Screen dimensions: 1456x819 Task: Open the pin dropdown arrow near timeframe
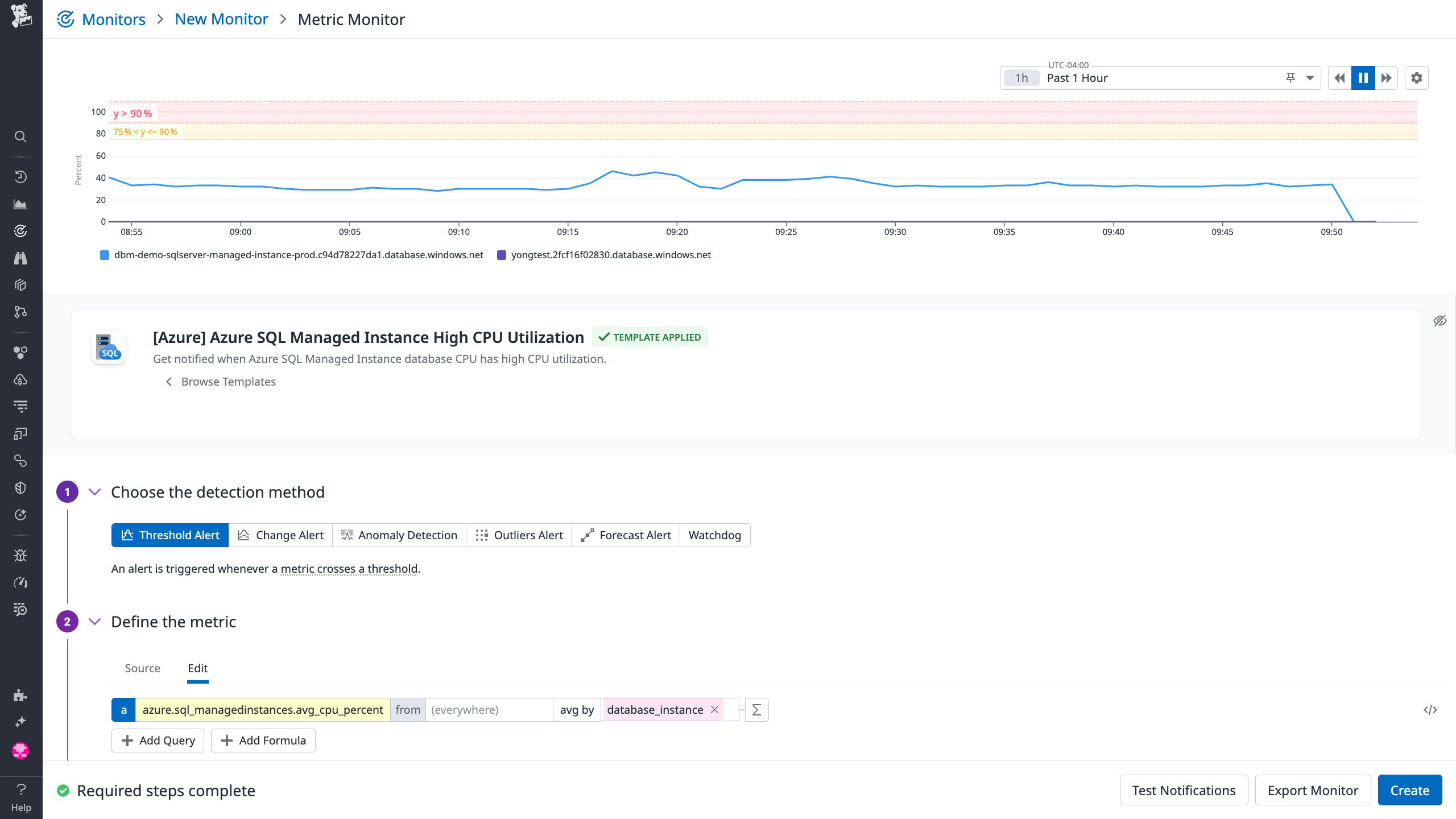click(x=1309, y=77)
